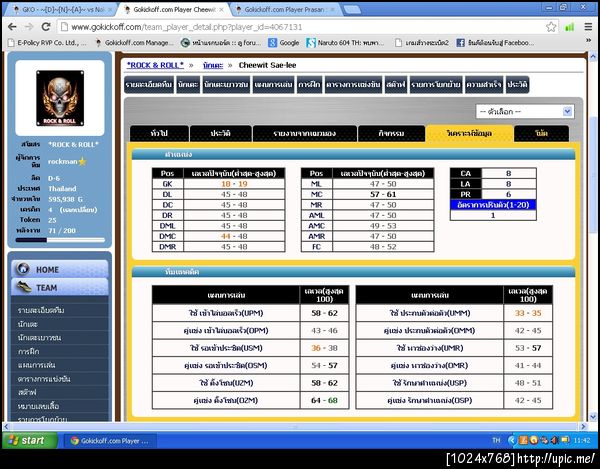The height and width of the screenshot is (469, 600).
Task: Click the (UPM) tactic row label
Action: tap(226, 313)
